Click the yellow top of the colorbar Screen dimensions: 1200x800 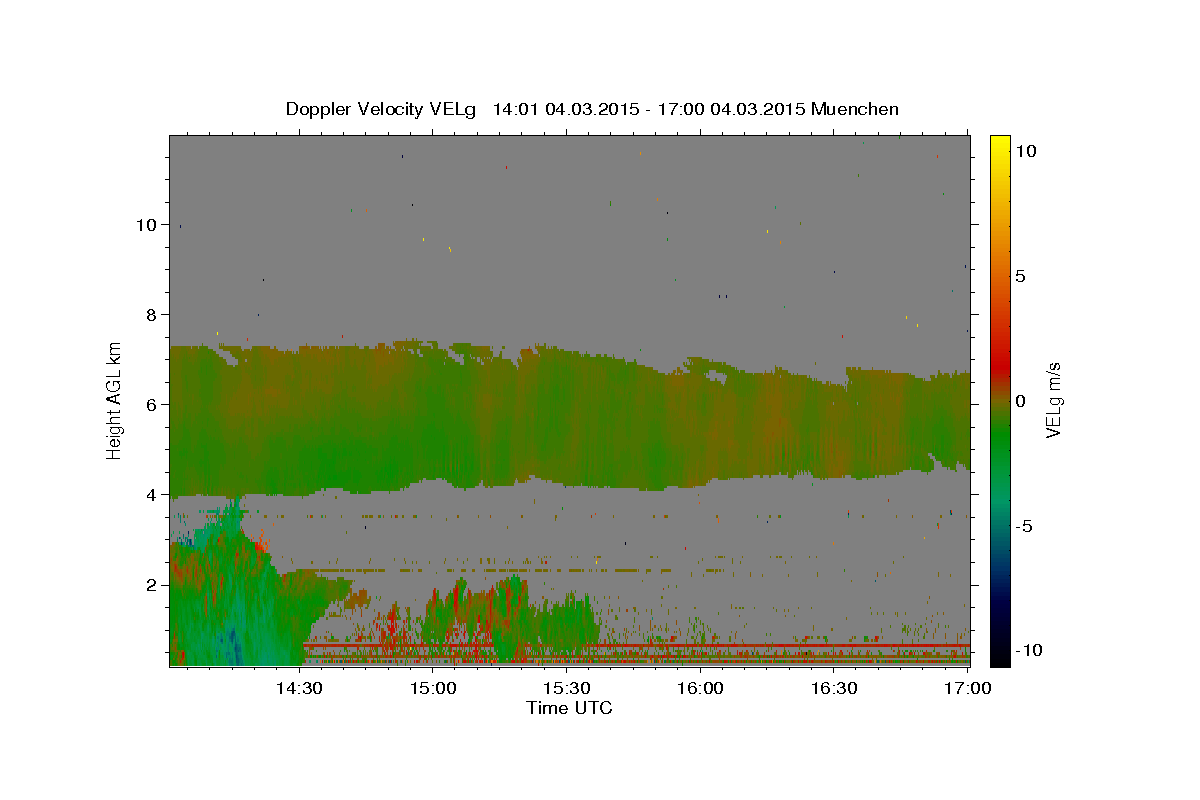pyautogui.click(x=1000, y=145)
